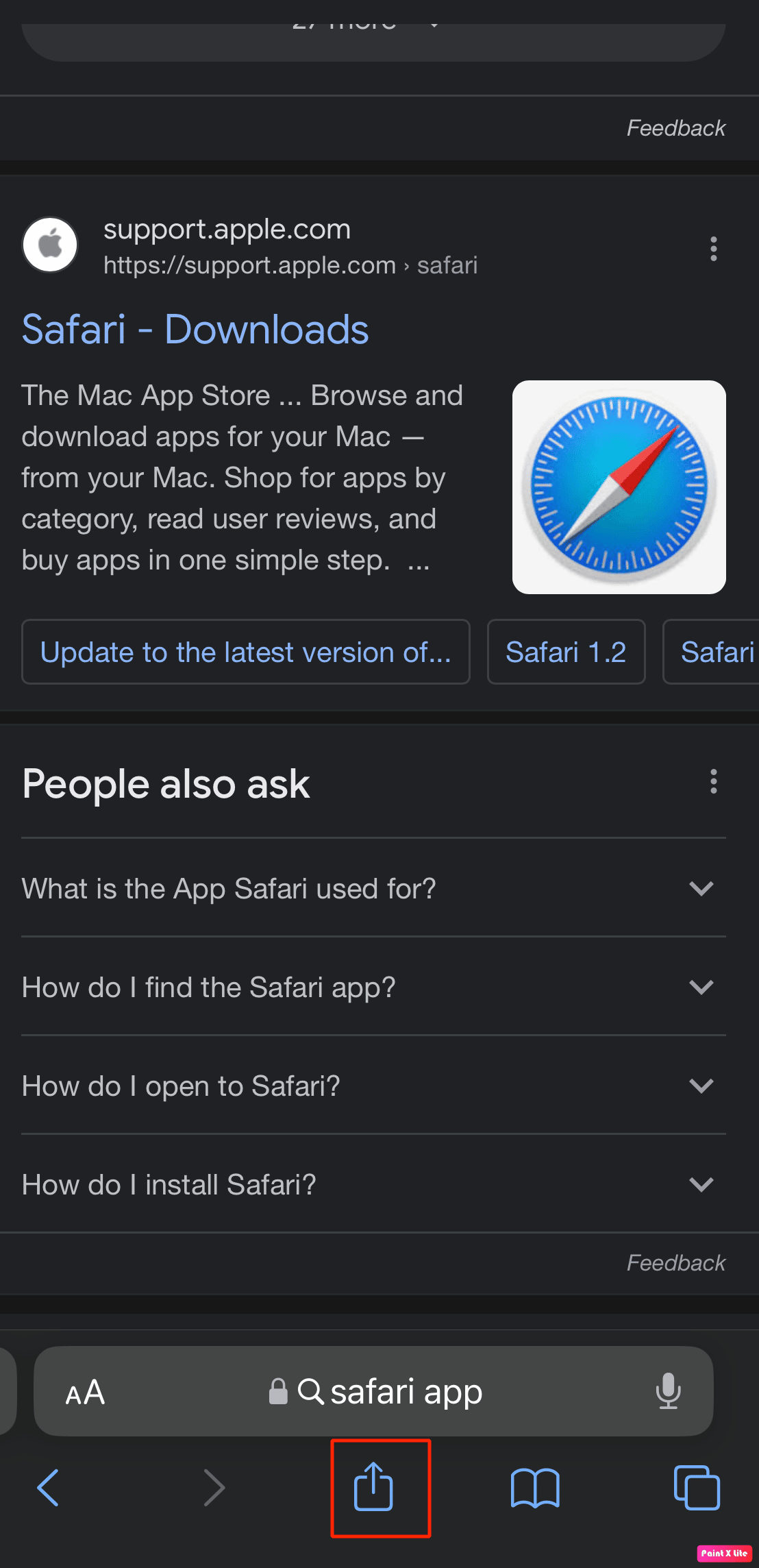The width and height of the screenshot is (759, 1568).
Task: Tap the Safari compass thumbnail image
Action: point(619,487)
